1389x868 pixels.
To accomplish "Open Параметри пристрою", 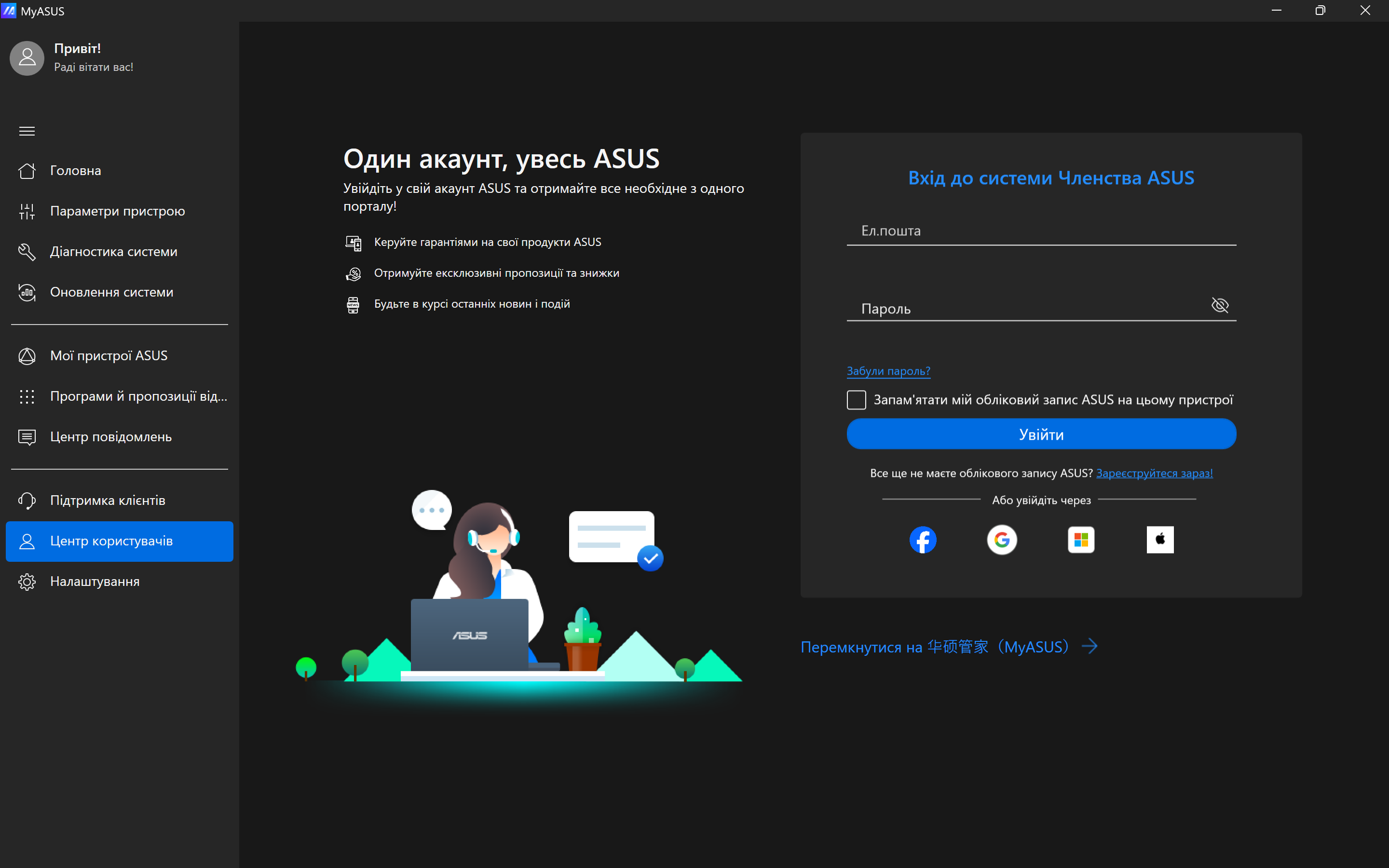I will click(x=117, y=211).
